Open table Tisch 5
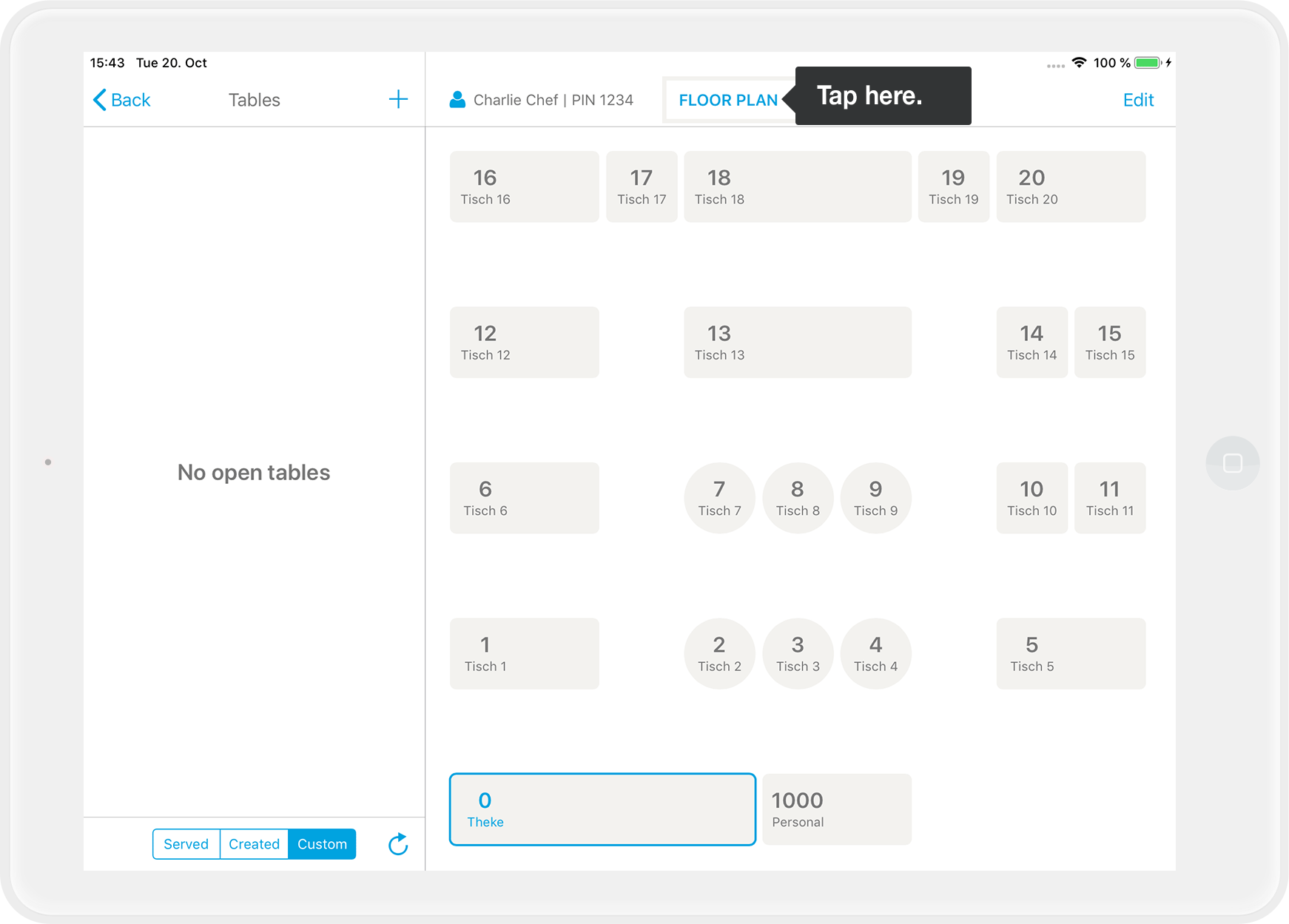Viewport: 1289px width, 924px height. pyautogui.click(x=1071, y=654)
